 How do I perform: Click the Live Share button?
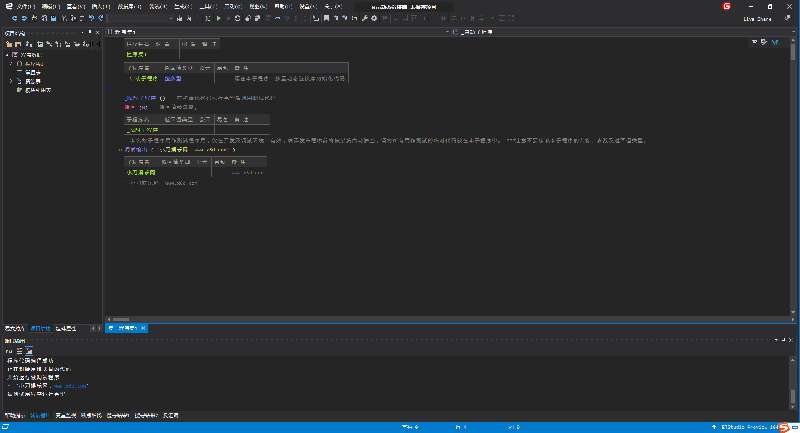(756, 18)
